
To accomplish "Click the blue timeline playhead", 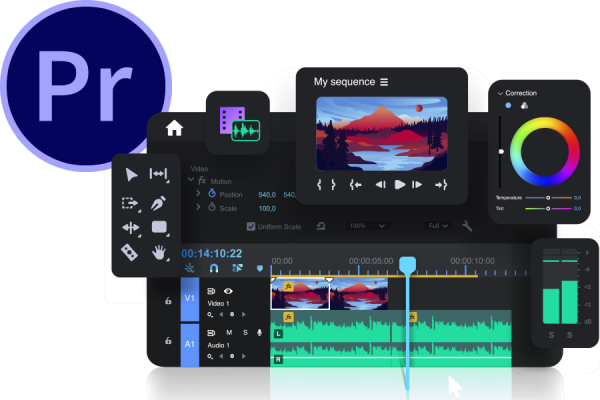I will (407, 266).
